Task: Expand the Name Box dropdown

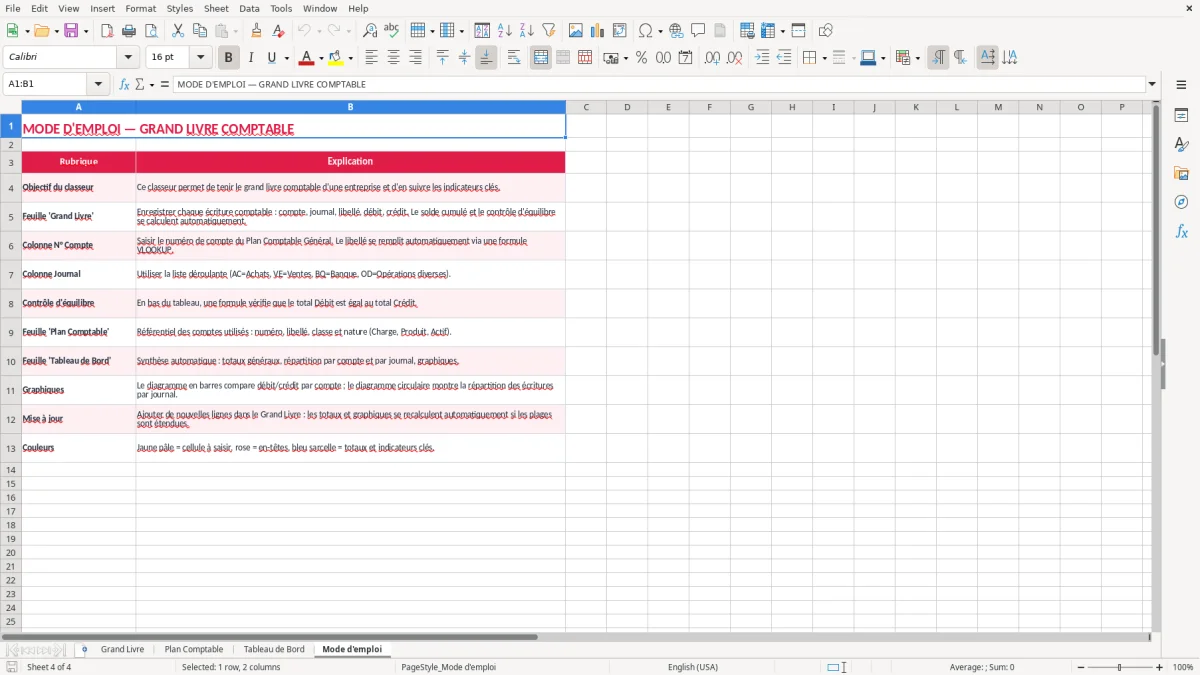Action: pos(98,85)
